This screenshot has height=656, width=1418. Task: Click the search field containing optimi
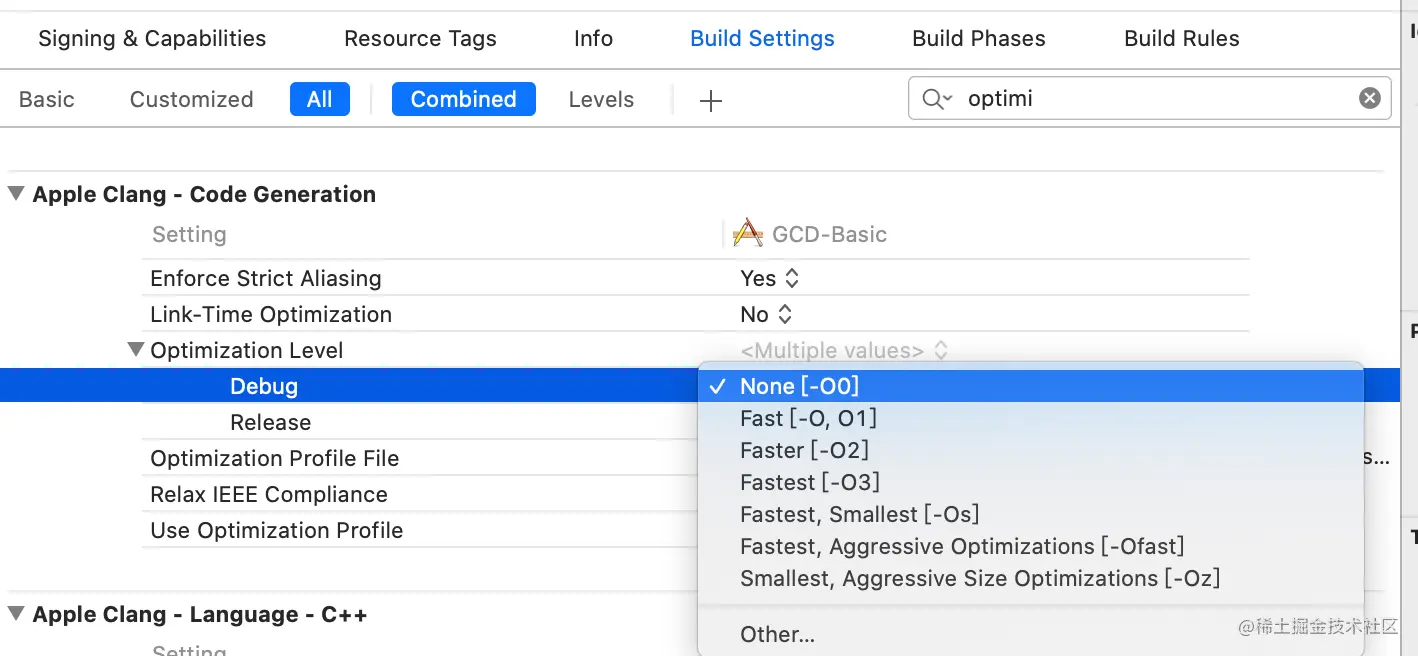pyautogui.click(x=1150, y=99)
